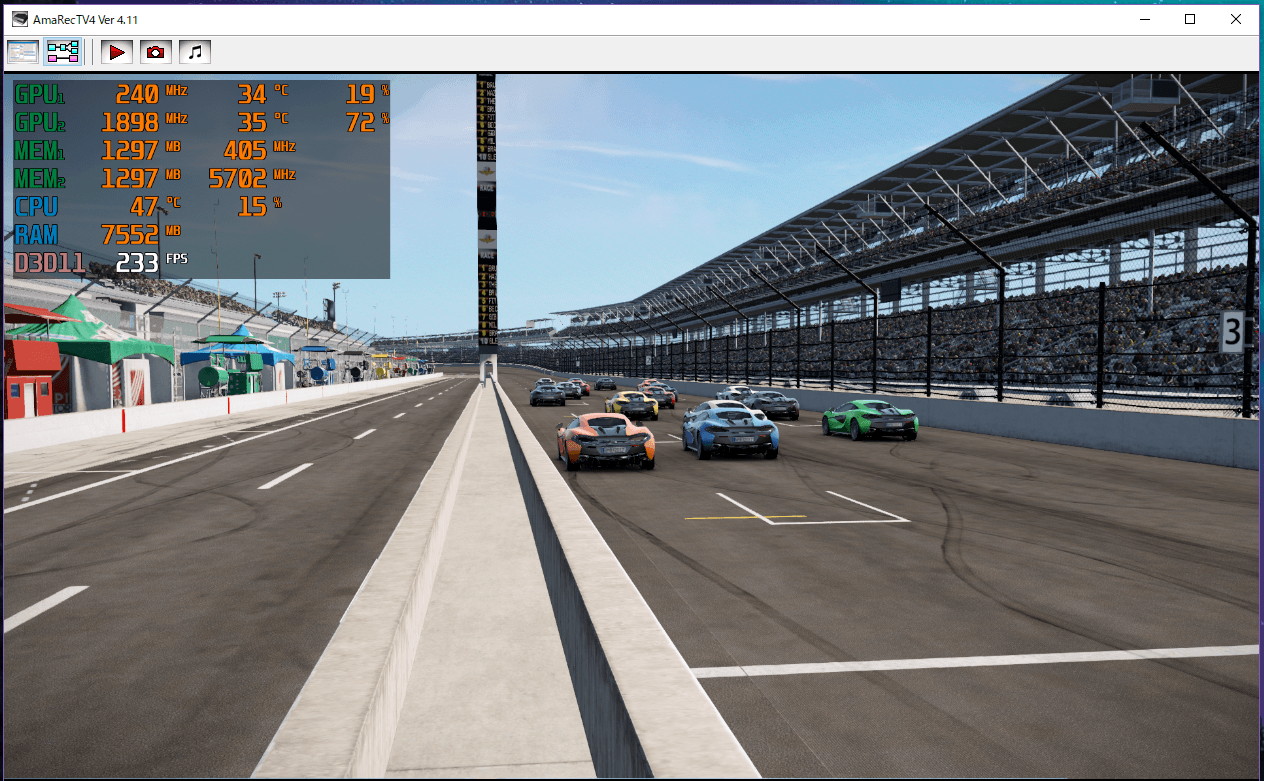This screenshot has width=1264, height=781.
Task: Close the AmaRecTV4 window
Action: (1236, 19)
